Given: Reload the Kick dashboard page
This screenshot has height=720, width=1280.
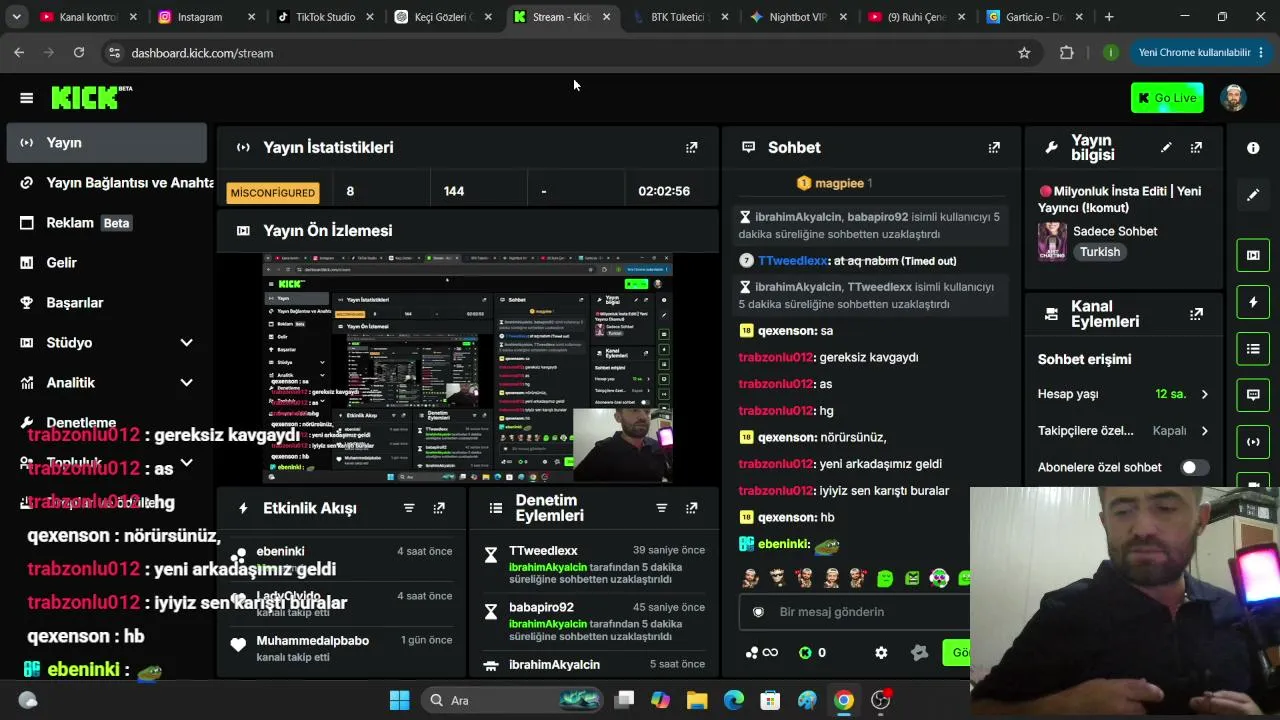Looking at the screenshot, I should pos(79,53).
